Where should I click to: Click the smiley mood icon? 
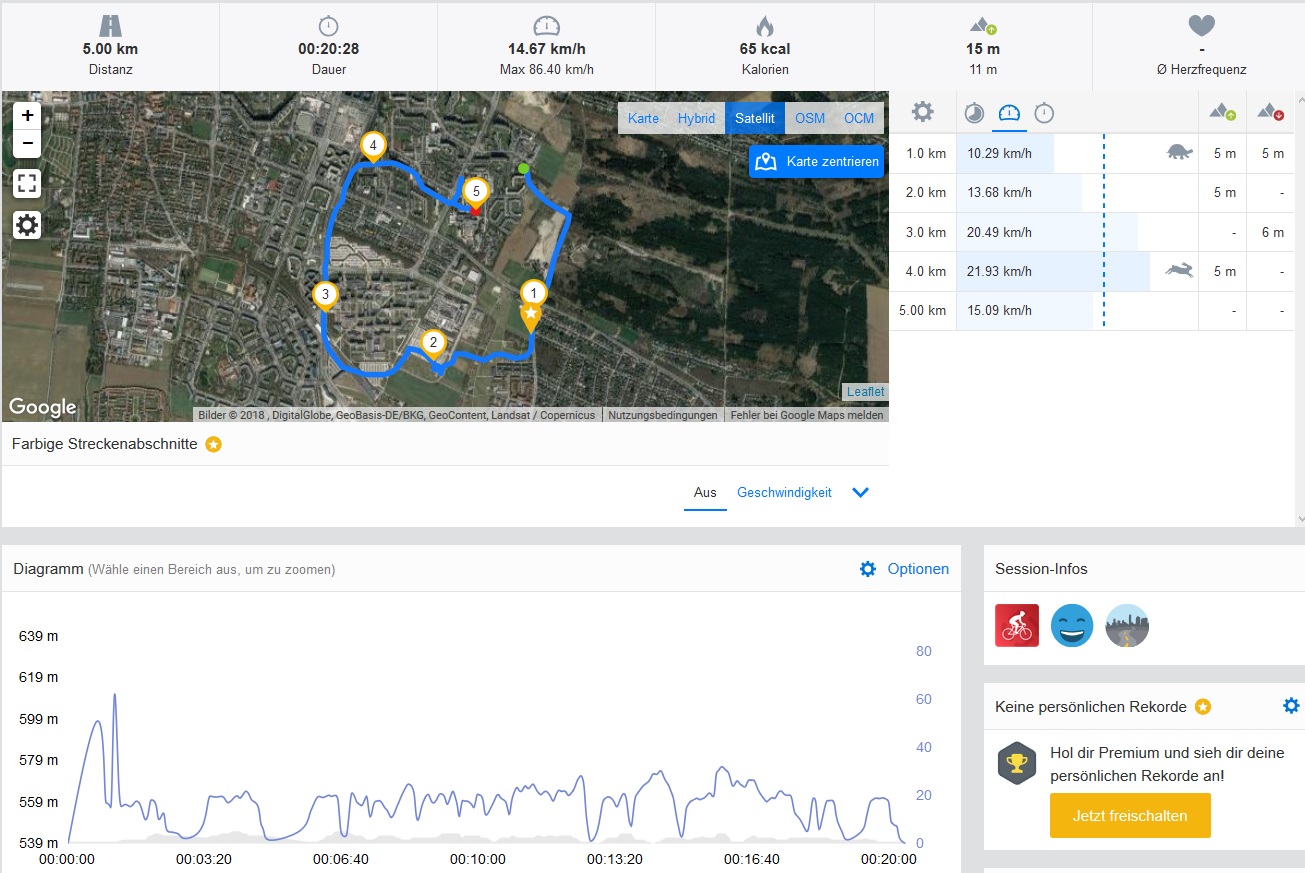(1072, 626)
